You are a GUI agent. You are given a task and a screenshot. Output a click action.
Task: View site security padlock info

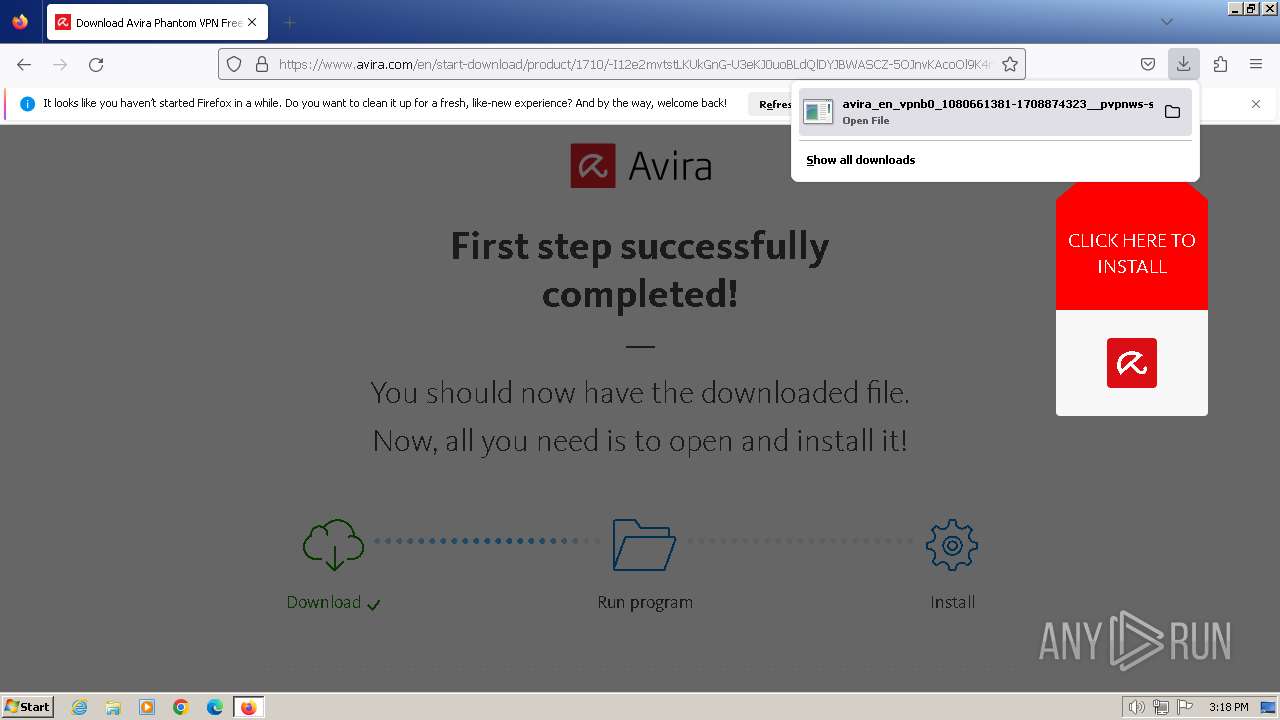click(262, 64)
